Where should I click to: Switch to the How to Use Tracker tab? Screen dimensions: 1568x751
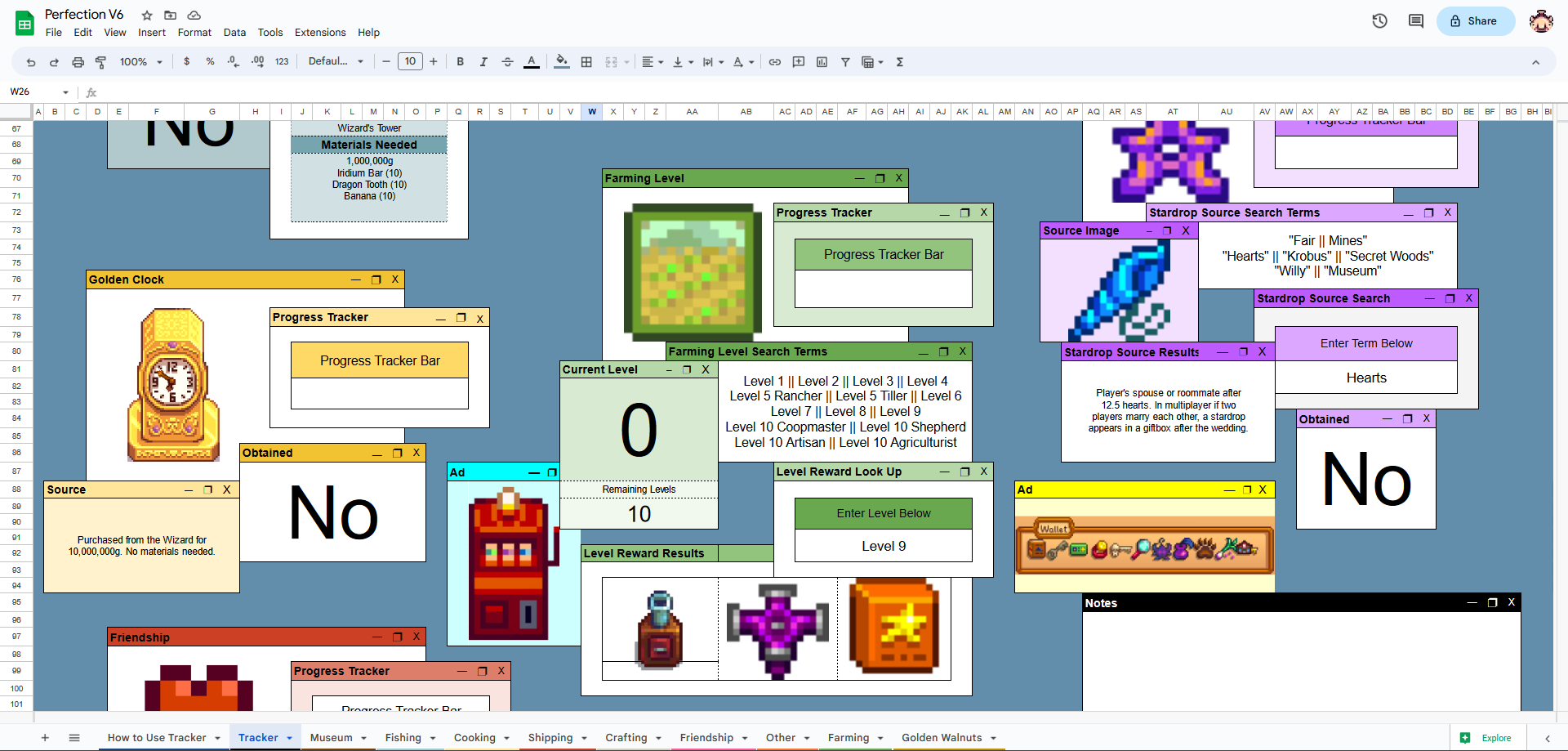coord(157,738)
